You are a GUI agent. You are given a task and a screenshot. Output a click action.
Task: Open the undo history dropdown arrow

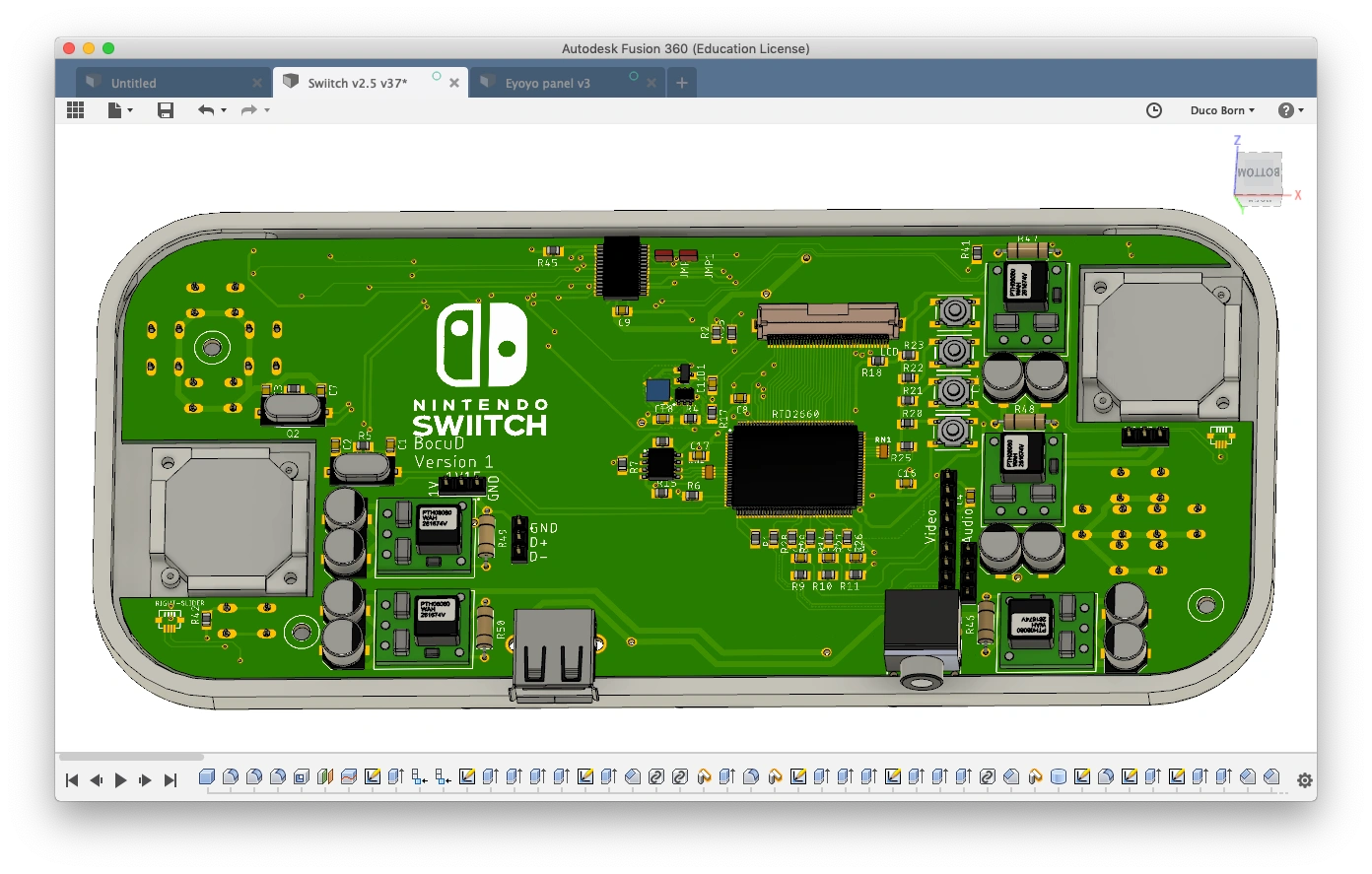[x=224, y=110]
